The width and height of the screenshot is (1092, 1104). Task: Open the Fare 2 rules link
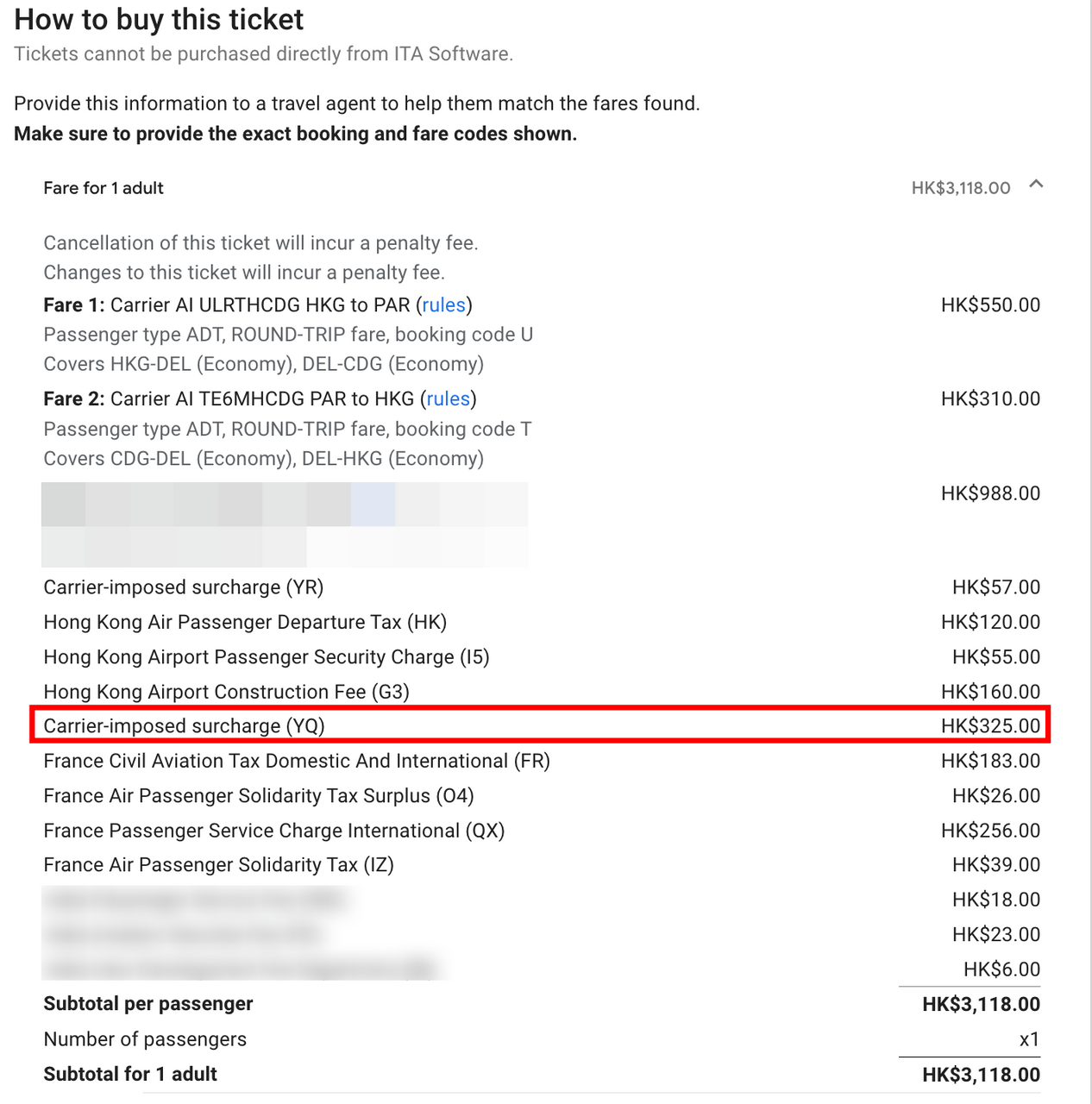point(449,399)
